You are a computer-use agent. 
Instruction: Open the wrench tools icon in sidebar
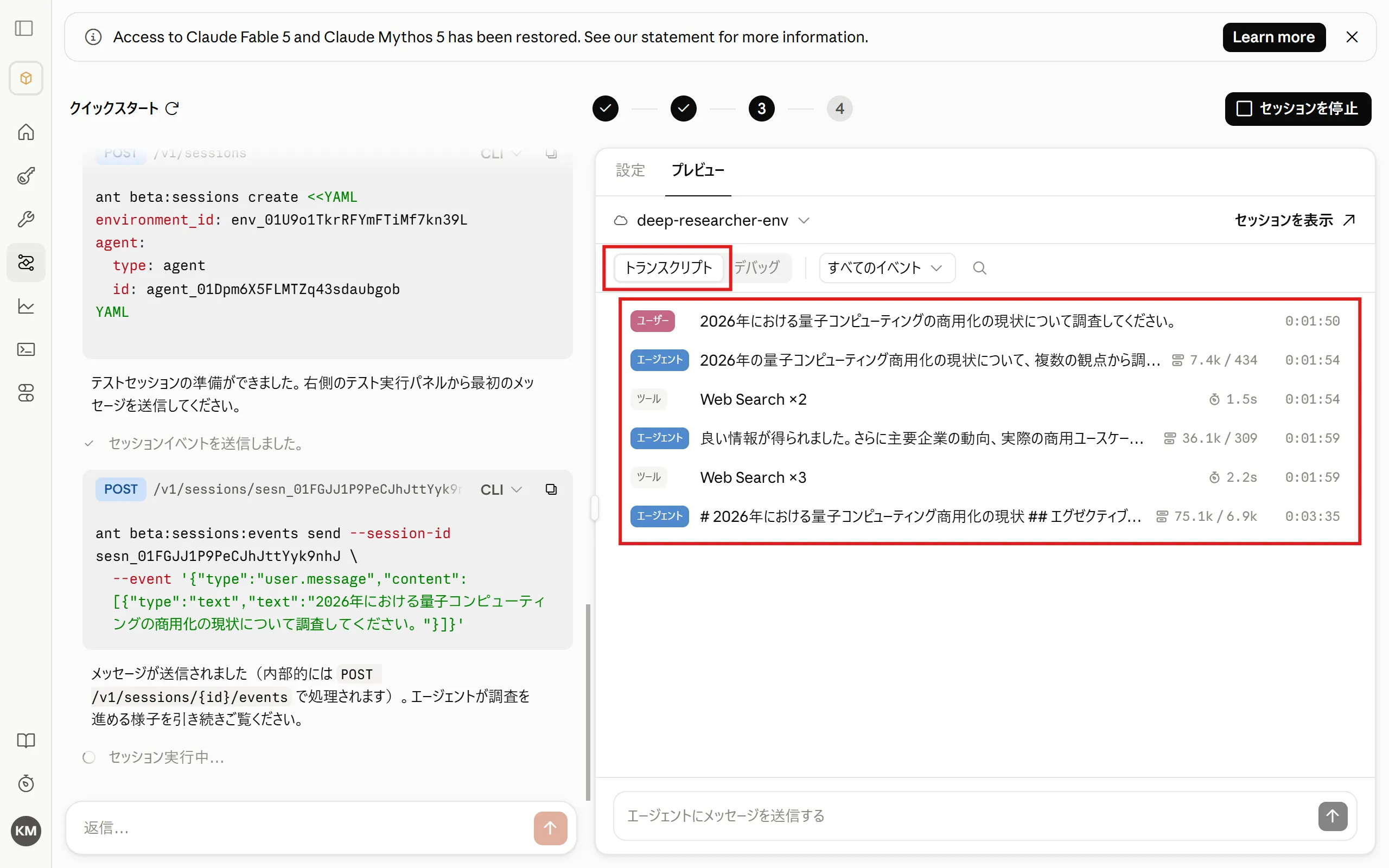pyautogui.click(x=26, y=219)
